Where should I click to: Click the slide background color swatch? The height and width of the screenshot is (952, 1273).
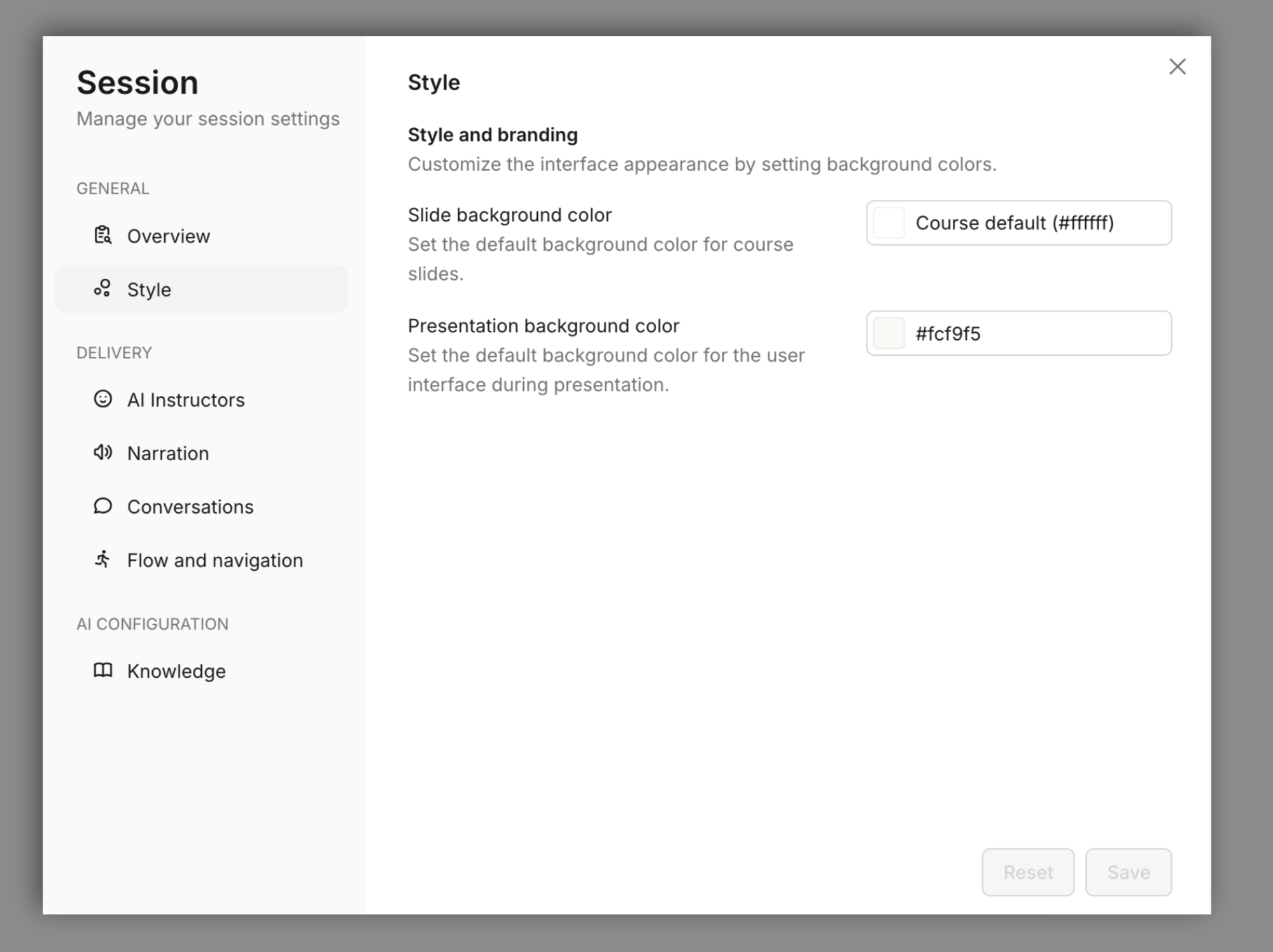pyautogui.click(x=889, y=223)
